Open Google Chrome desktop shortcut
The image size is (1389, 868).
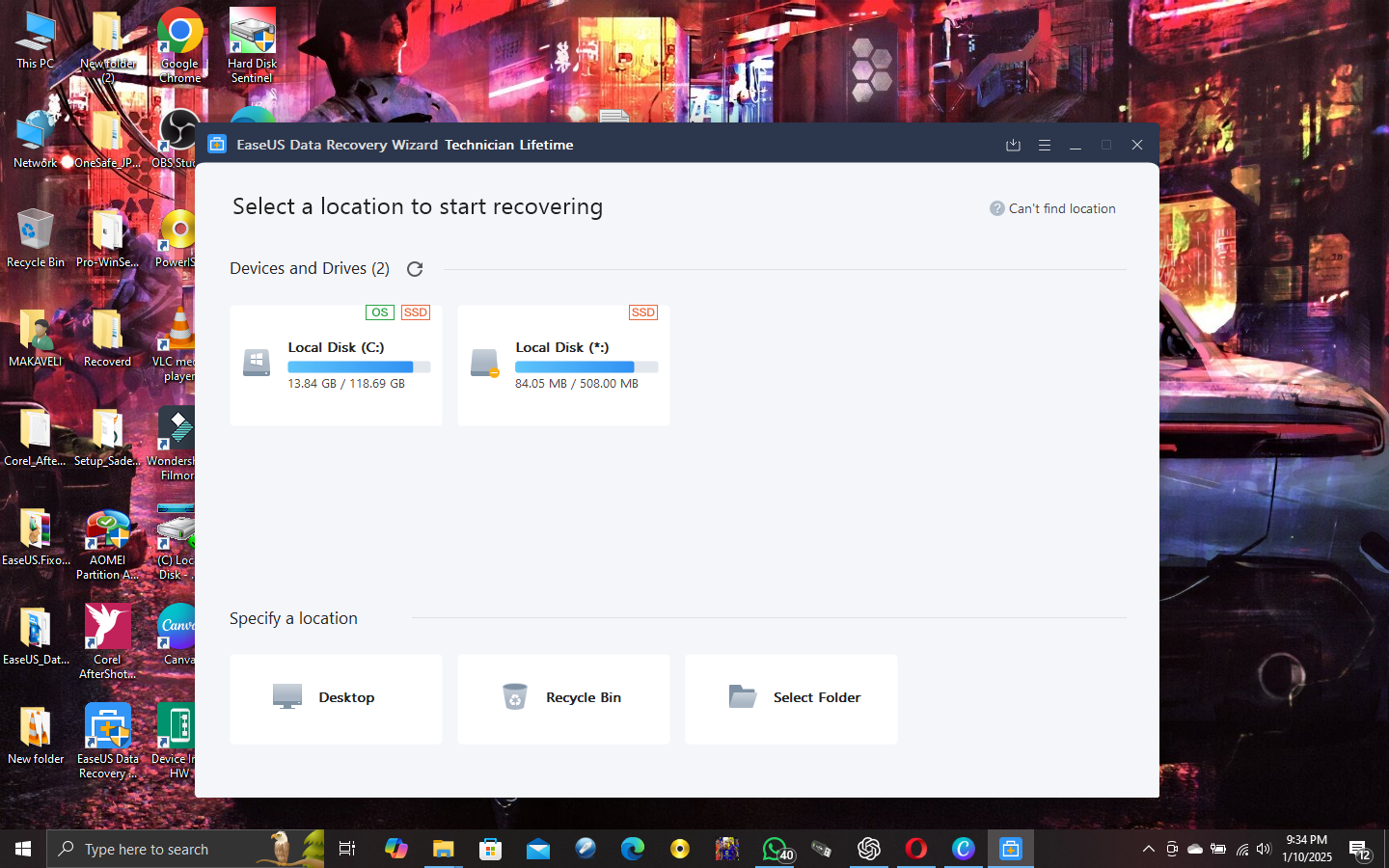(179, 45)
